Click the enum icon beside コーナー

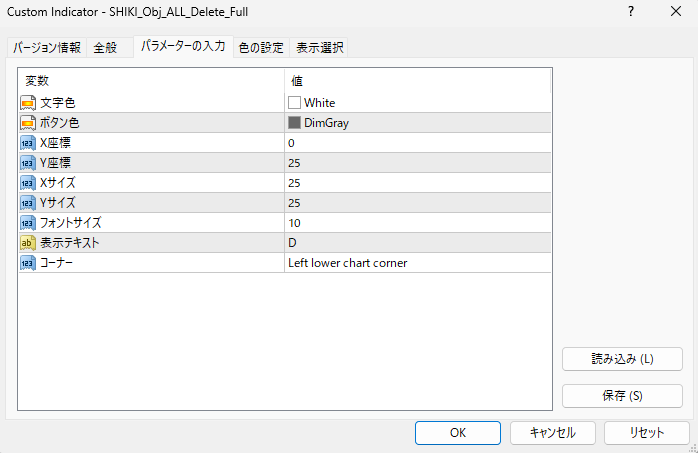[28, 263]
